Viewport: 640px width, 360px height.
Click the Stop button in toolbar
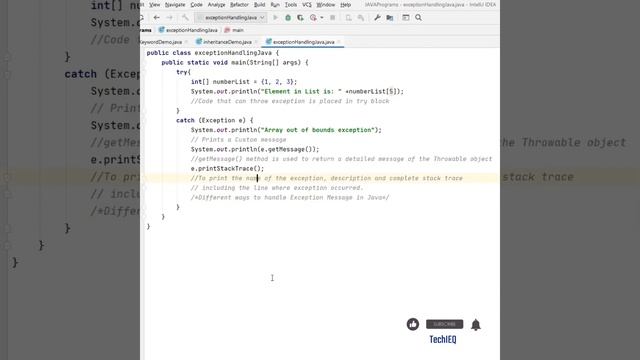[333, 18]
